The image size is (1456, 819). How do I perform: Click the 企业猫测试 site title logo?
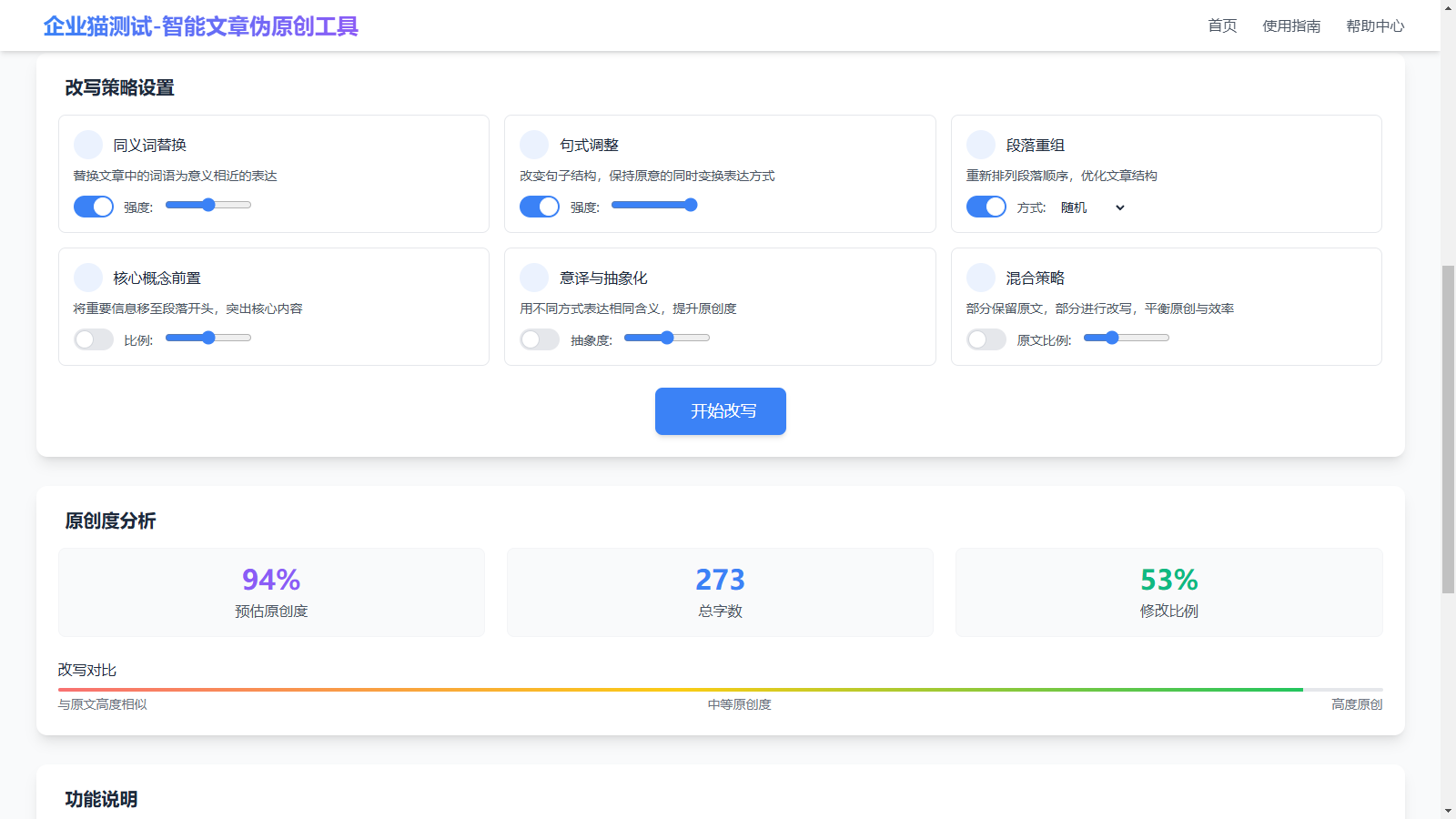coord(201,25)
